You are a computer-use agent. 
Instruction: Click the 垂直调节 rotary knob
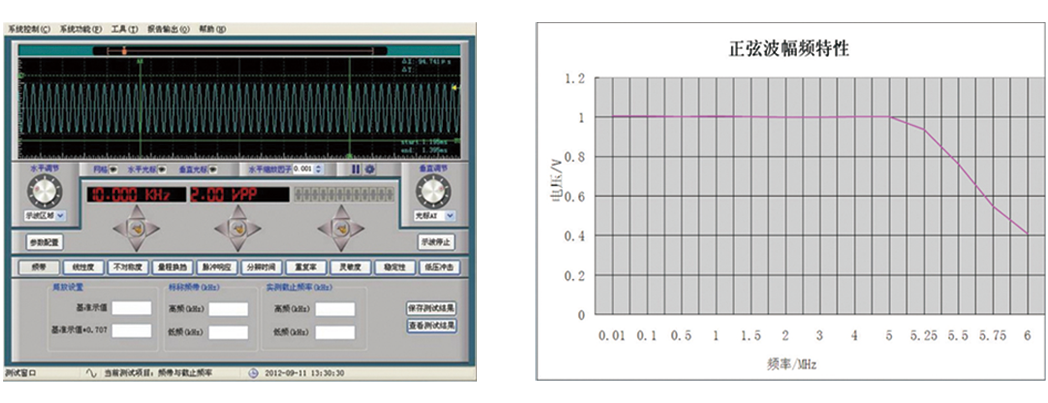(434, 191)
